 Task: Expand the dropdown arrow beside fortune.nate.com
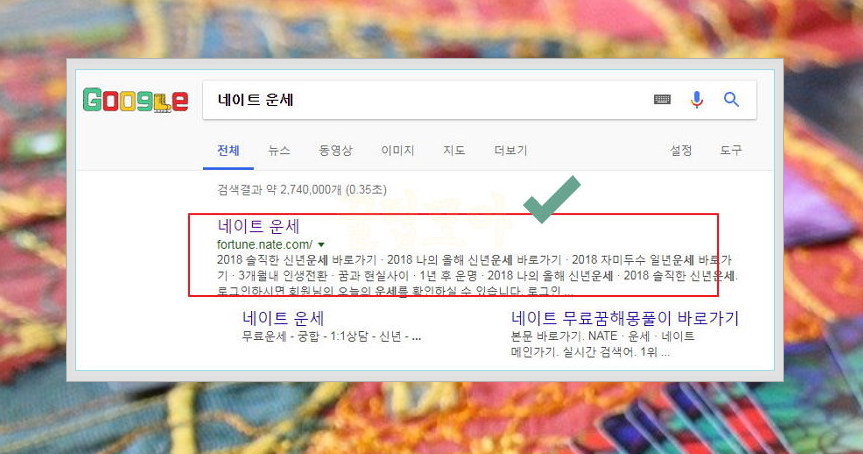tap(321, 245)
